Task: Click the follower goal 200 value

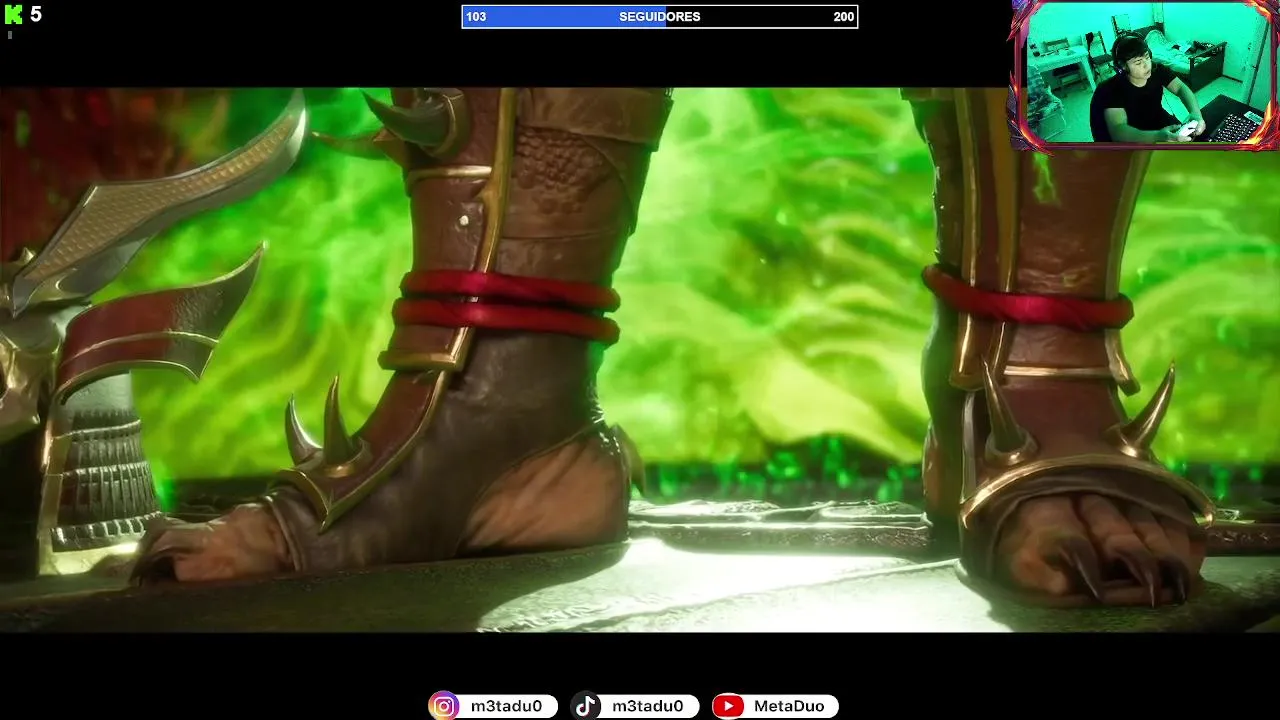Action: [x=844, y=17]
